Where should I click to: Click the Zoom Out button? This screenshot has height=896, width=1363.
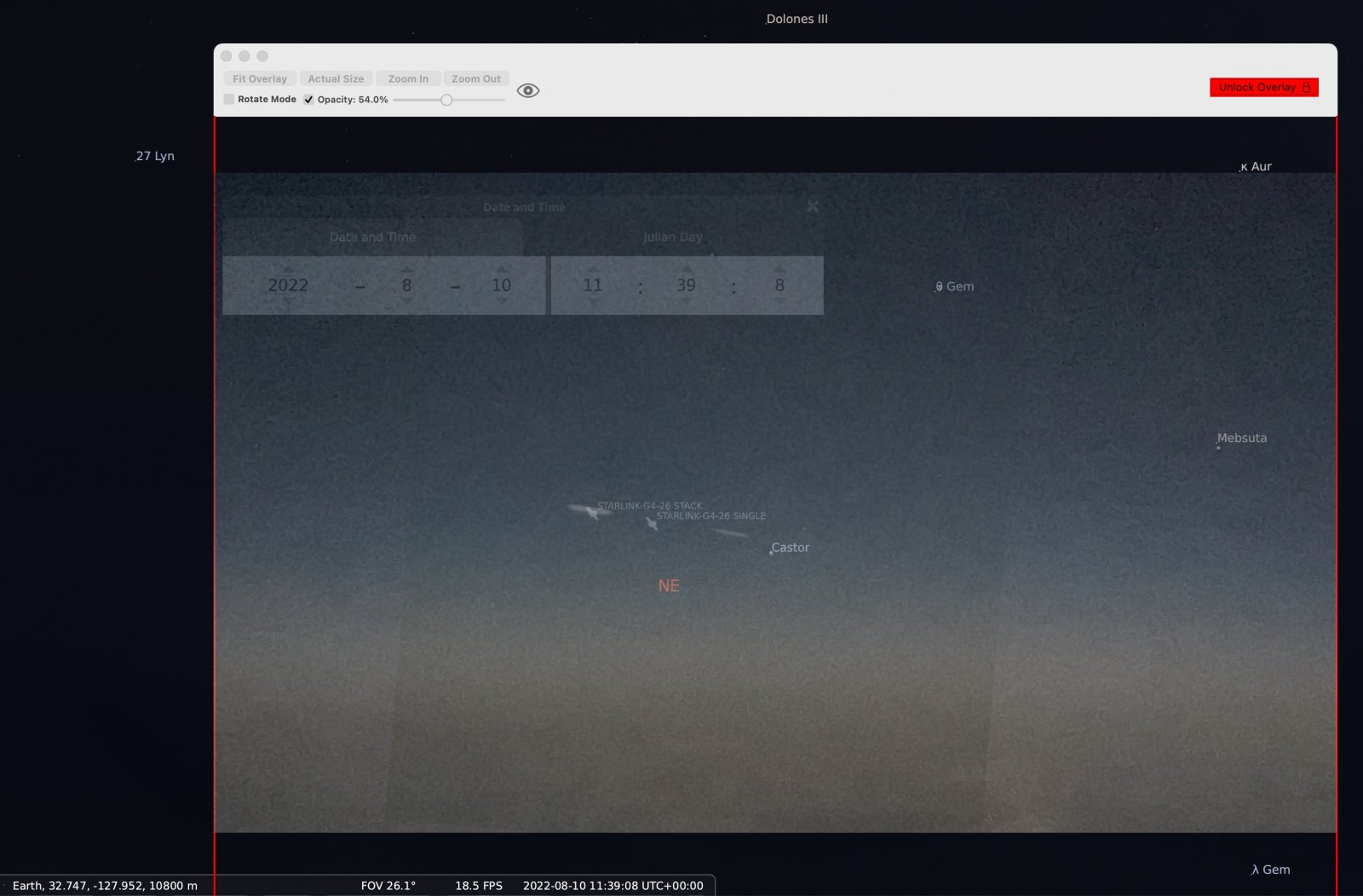tap(476, 78)
